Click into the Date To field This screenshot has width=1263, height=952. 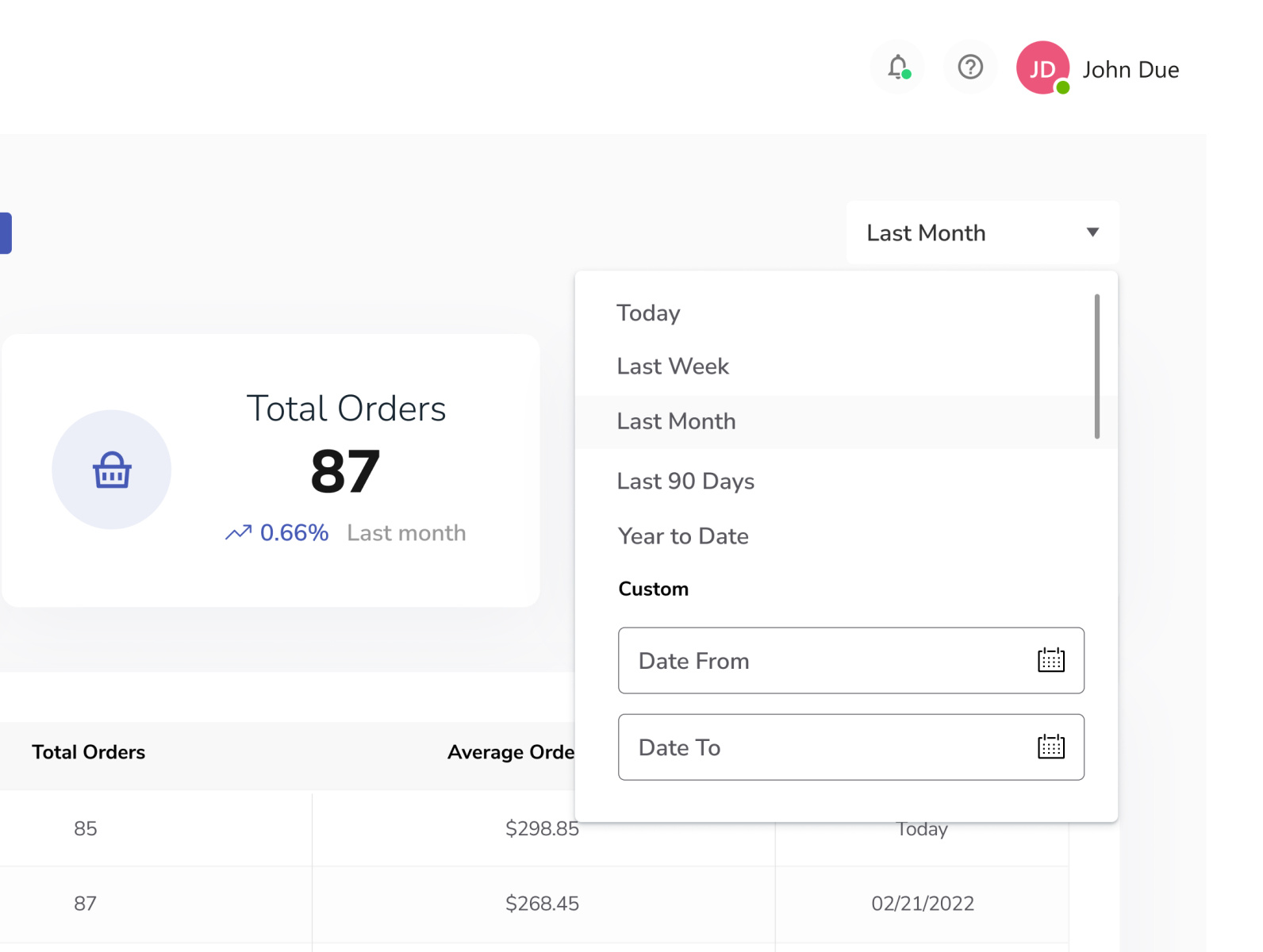825,747
